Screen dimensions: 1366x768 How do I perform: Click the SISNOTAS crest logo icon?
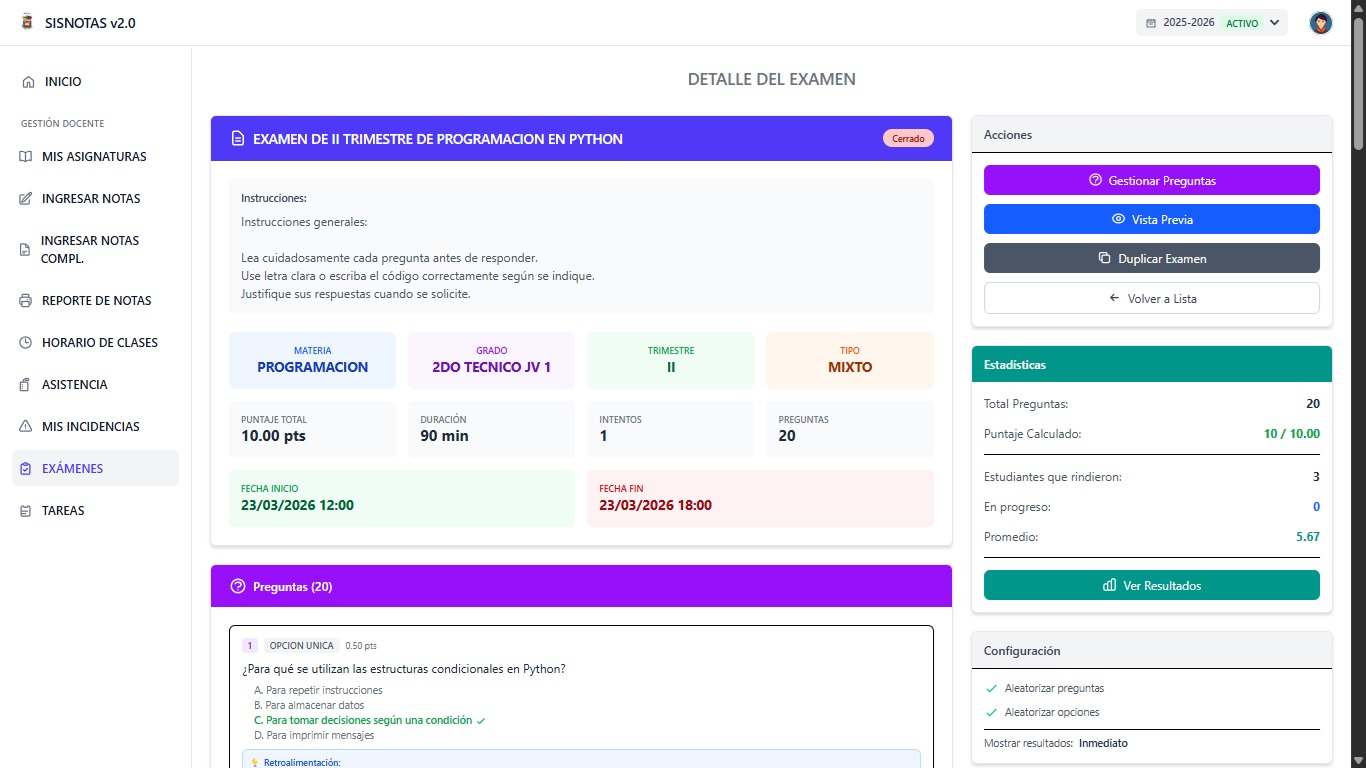coord(27,22)
